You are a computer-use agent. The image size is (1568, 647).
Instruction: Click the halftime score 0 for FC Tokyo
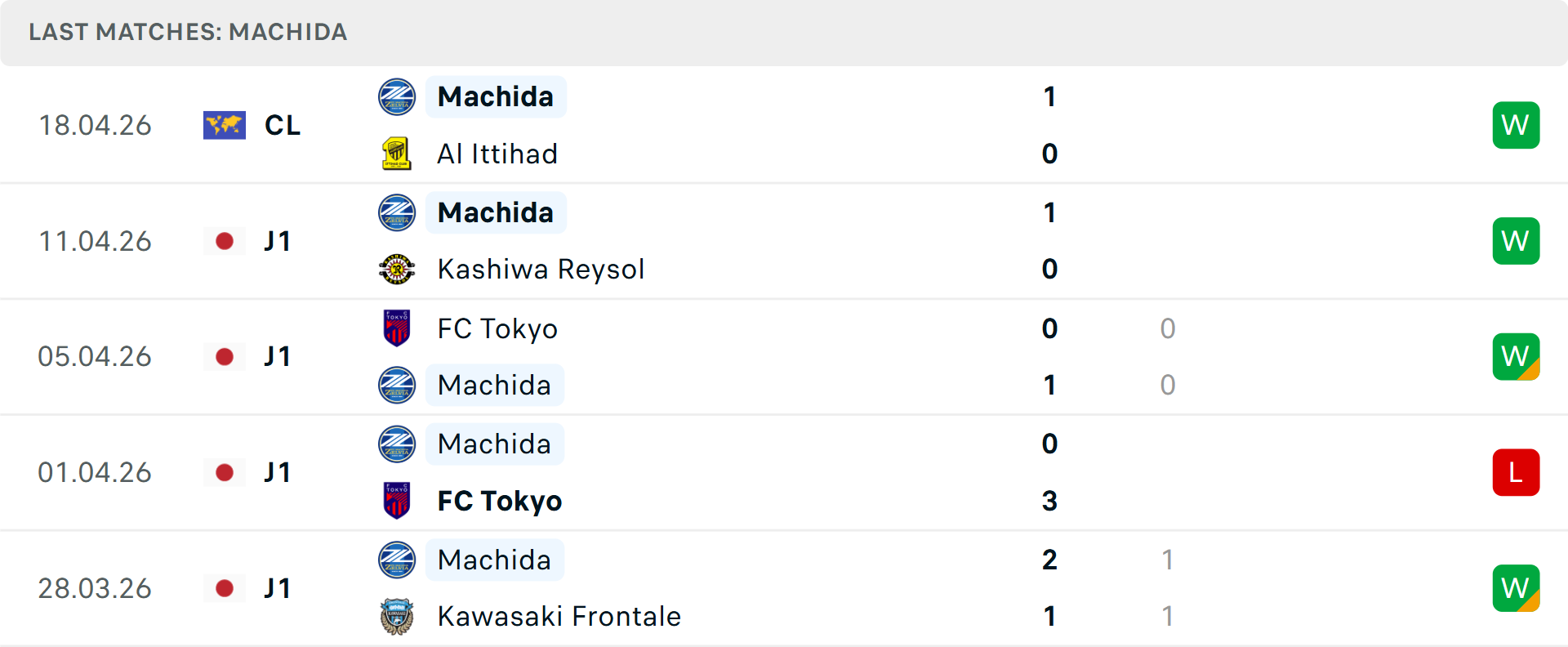click(x=1168, y=328)
